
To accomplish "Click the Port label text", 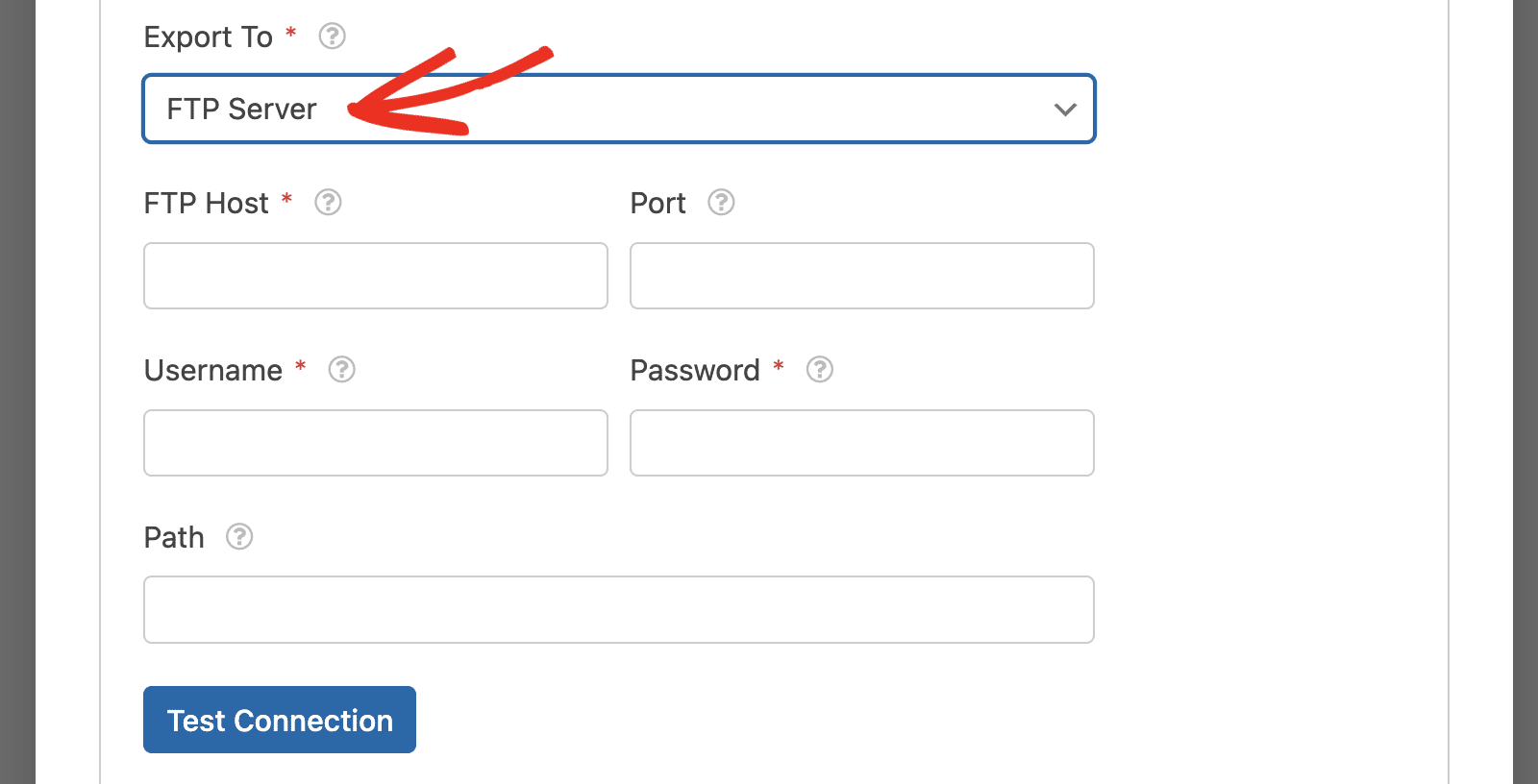I will pos(658,204).
